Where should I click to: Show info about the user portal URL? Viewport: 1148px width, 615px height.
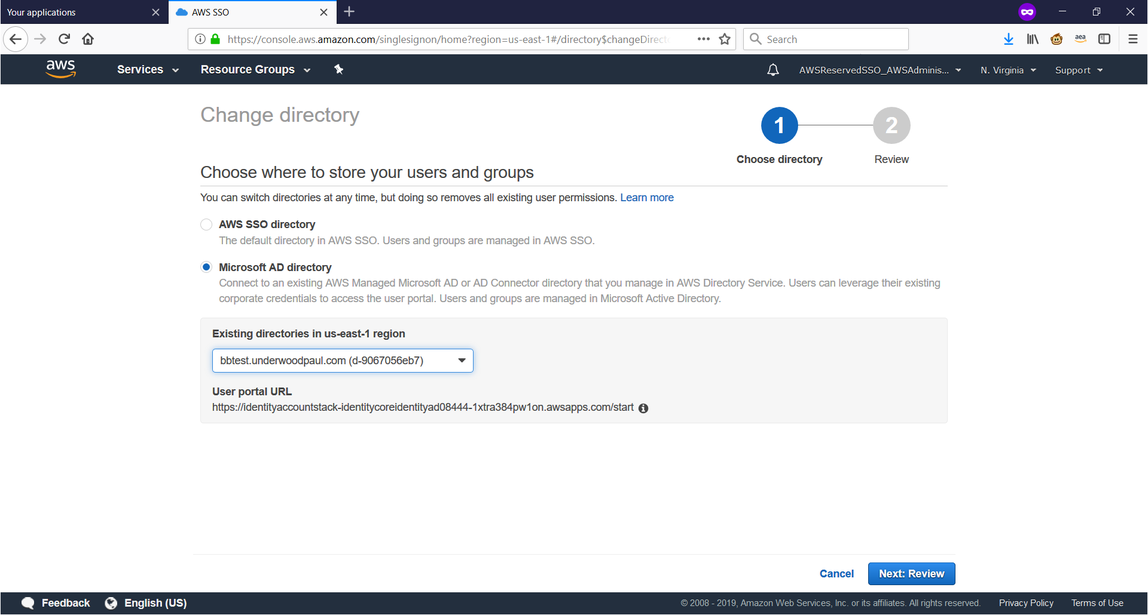coord(643,409)
